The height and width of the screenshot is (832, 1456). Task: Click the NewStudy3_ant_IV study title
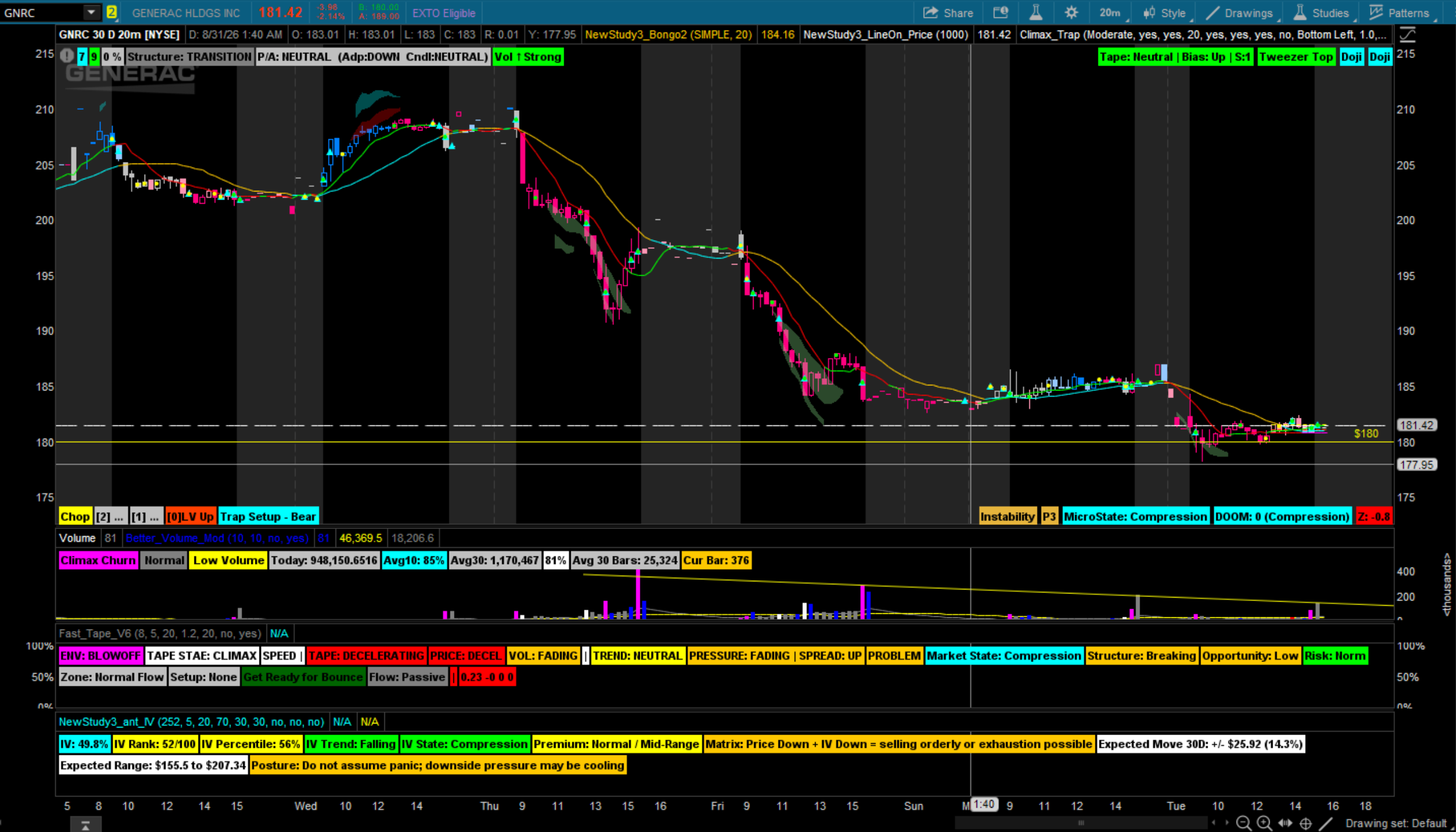click(x=192, y=722)
